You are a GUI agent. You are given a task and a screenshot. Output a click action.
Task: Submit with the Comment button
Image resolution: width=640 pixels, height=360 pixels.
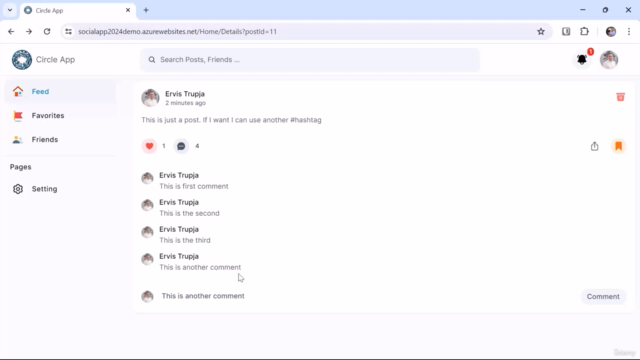[x=603, y=297]
